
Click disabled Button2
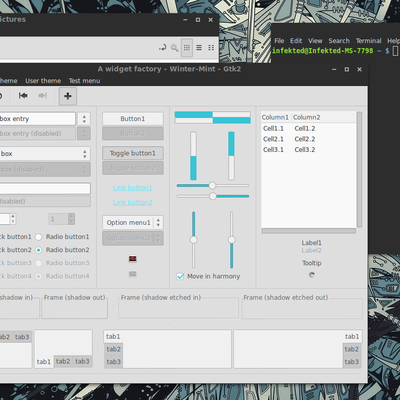(133, 134)
